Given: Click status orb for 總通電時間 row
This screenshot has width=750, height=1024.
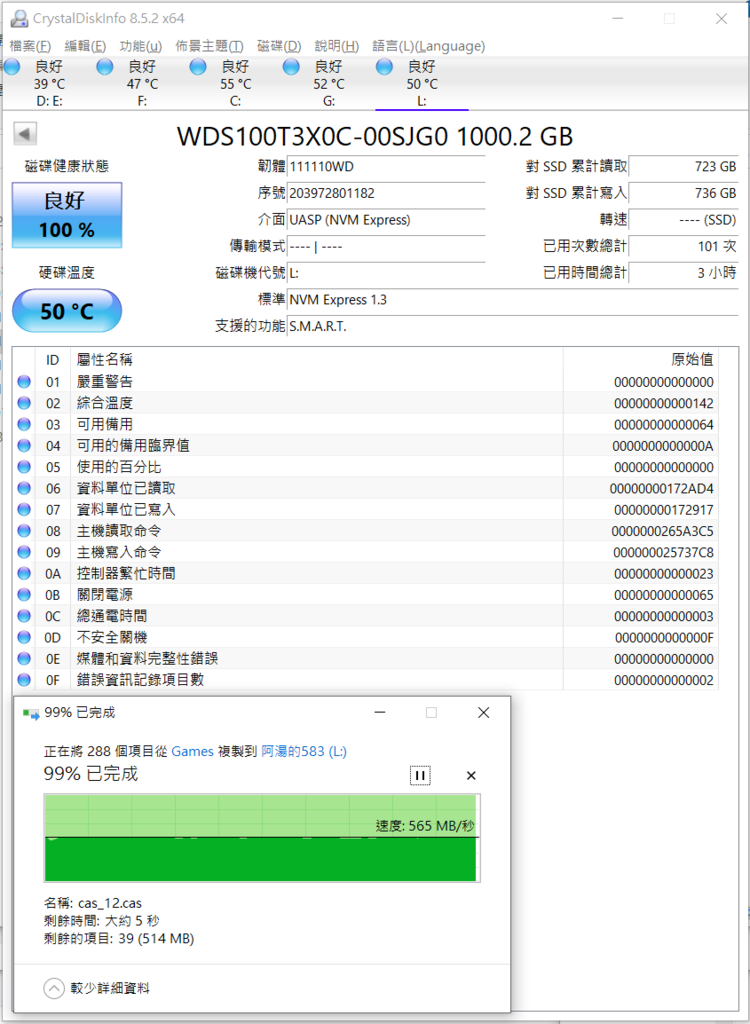Looking at the screenshot, I should [24, 616].
